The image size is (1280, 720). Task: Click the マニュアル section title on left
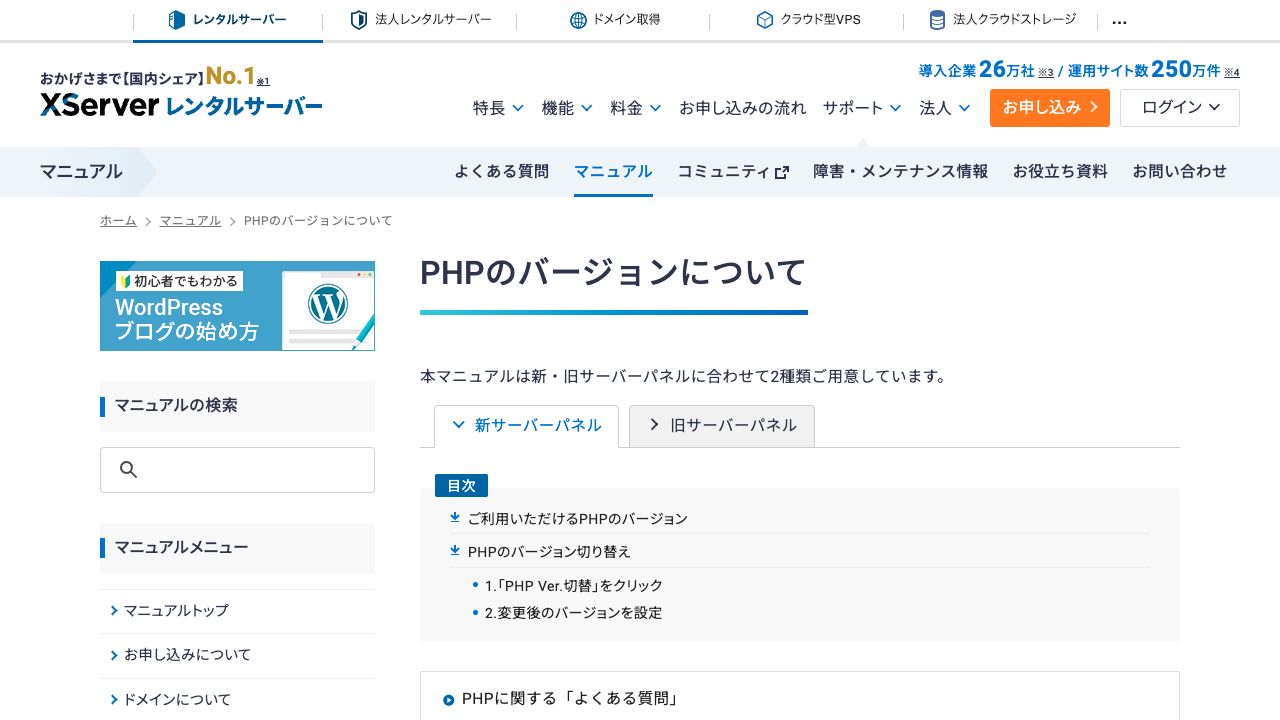click(x=81, y=172)
